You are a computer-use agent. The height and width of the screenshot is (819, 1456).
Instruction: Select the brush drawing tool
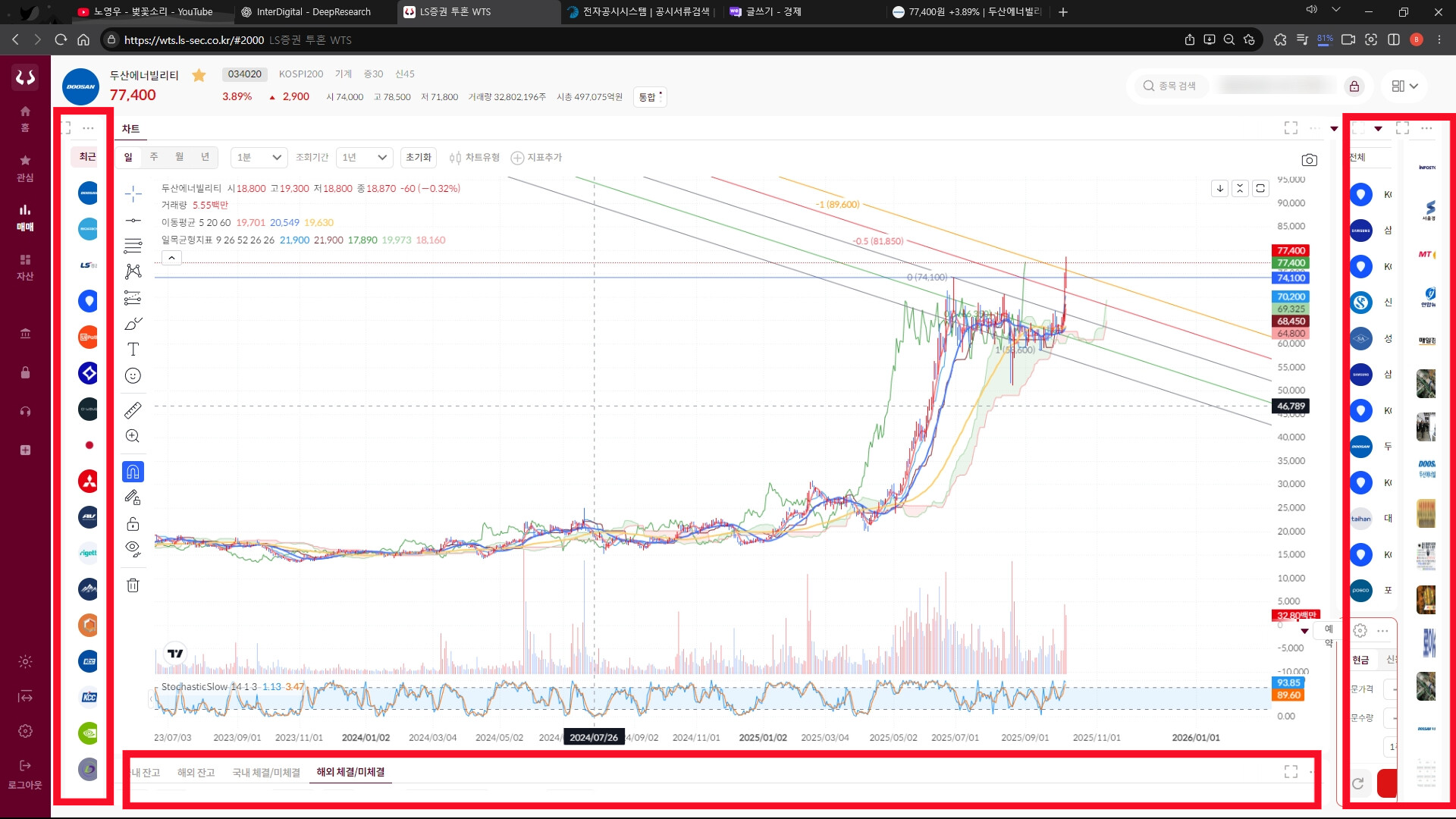coord(133,324)
